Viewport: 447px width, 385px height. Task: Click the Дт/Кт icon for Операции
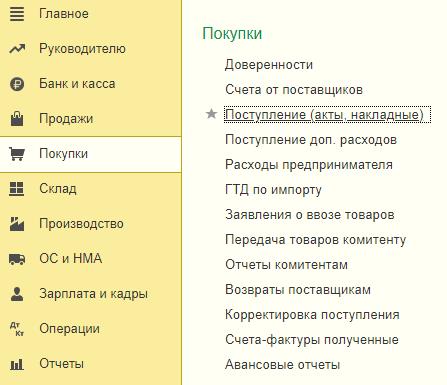pyautogui.click(x=17, y=329)
